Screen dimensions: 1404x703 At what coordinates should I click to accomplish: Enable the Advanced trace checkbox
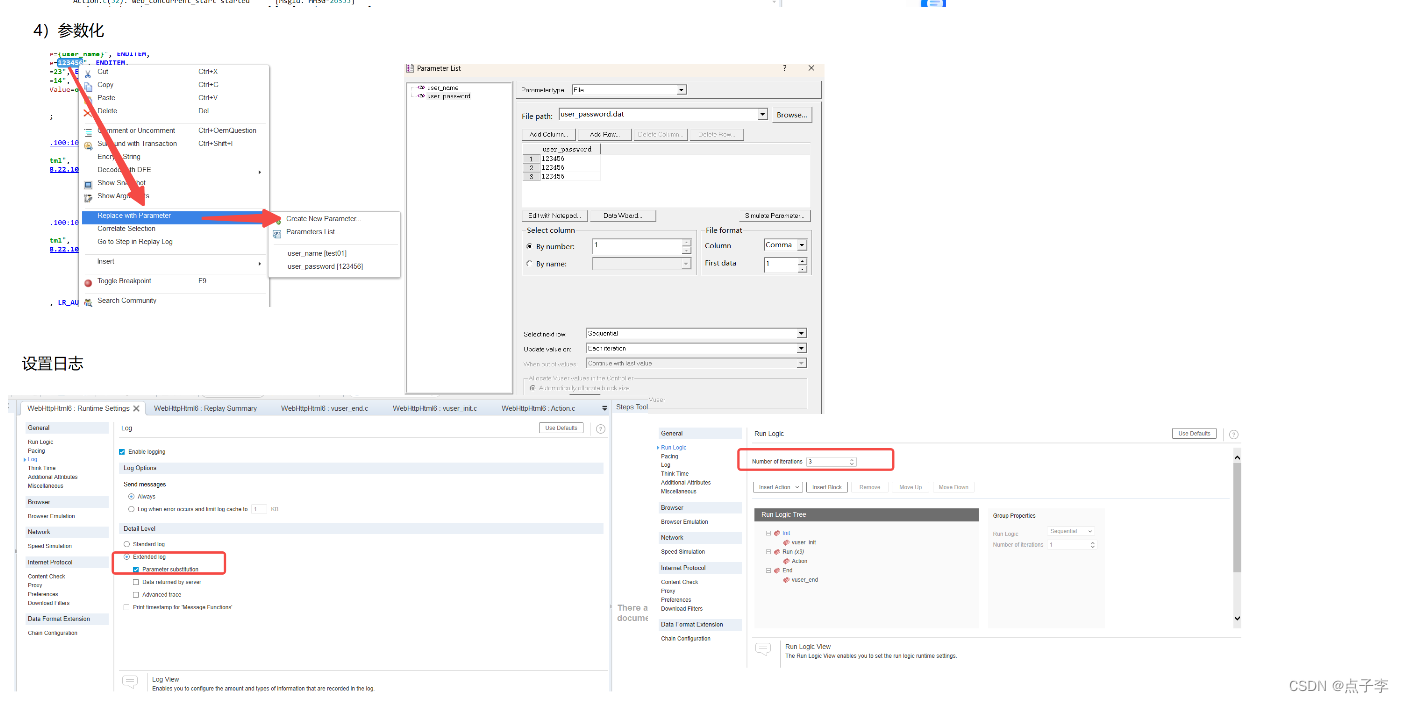point(136,595)
